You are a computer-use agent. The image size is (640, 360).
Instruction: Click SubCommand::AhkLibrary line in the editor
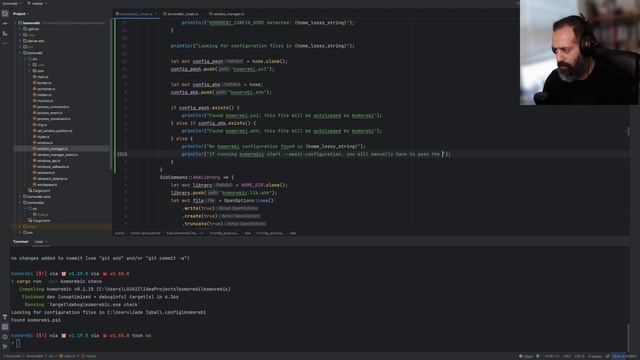(x=197, y=177)
